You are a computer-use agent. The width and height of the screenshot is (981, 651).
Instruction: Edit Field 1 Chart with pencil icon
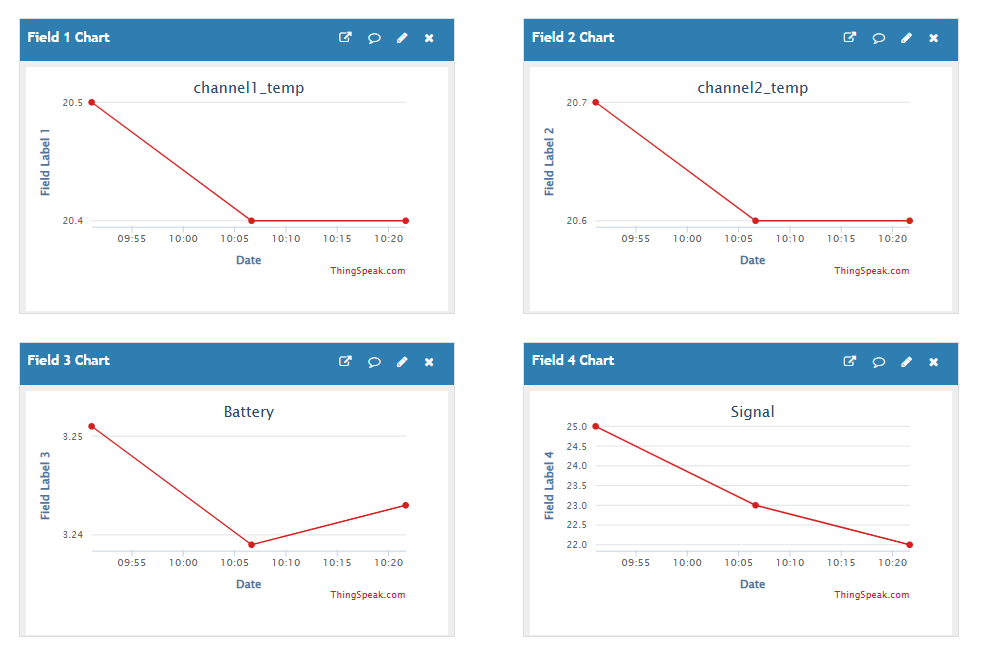[x=402, y=38]
